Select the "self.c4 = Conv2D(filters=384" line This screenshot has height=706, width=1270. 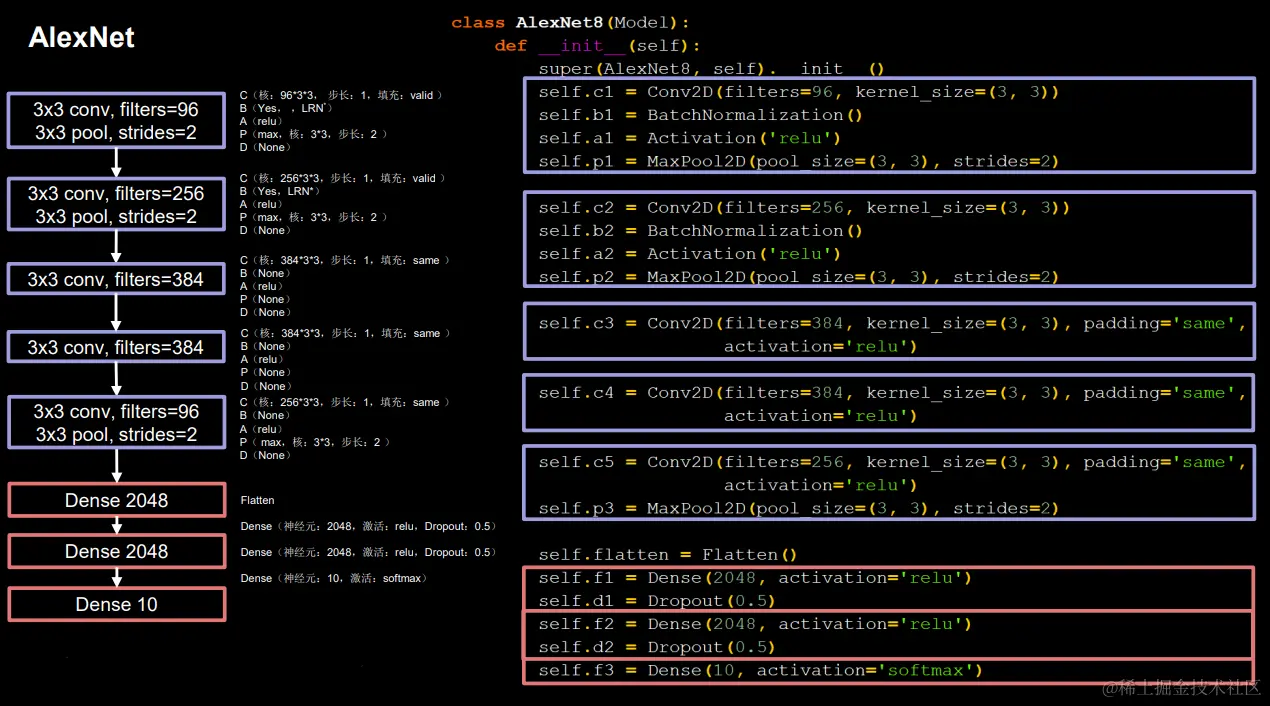pos(893,393)
